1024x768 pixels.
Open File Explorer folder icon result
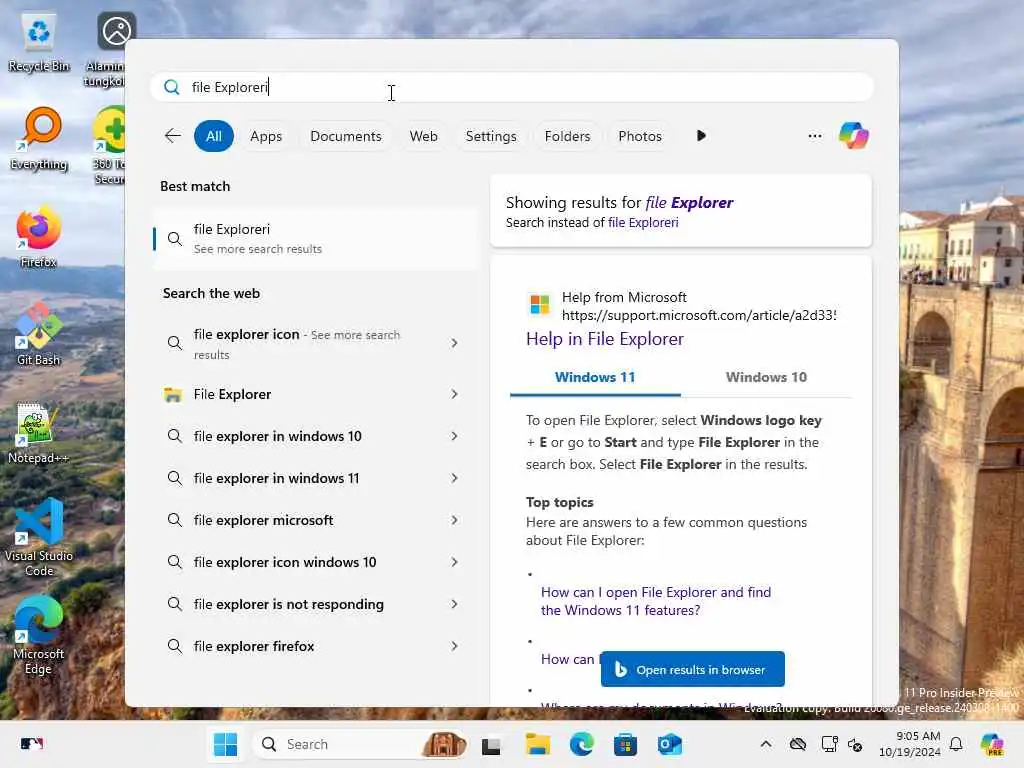click(x=173, y=394)
